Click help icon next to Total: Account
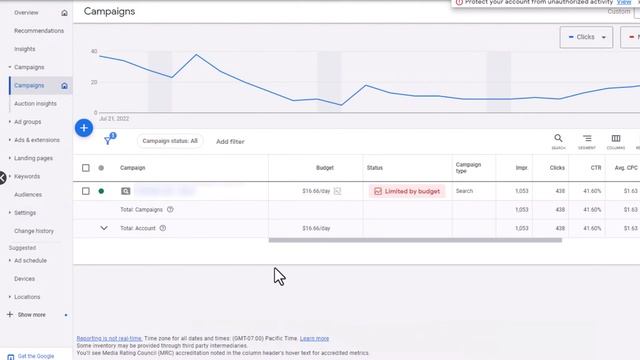 click(x=163, y=228)
